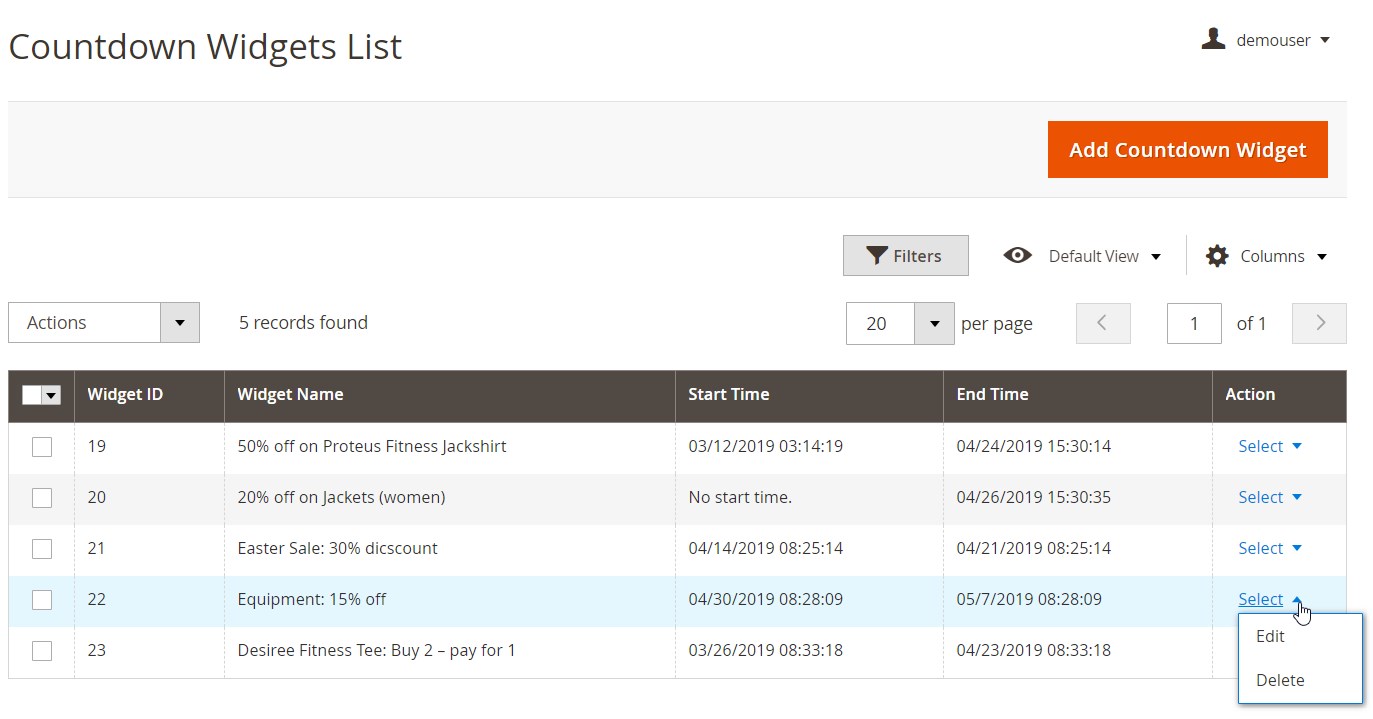Viewport: 1373px width, 719px height.
Task: Open the per page size dropdown arrow
Action: 935,323
